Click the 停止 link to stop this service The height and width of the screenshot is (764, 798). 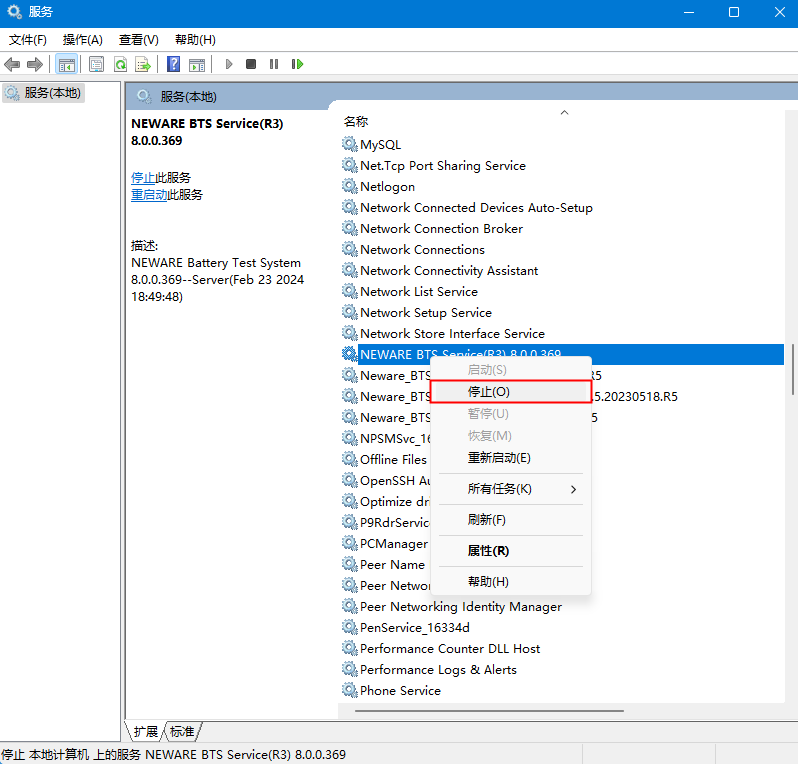pyautogui.click(x=143, y=178)
